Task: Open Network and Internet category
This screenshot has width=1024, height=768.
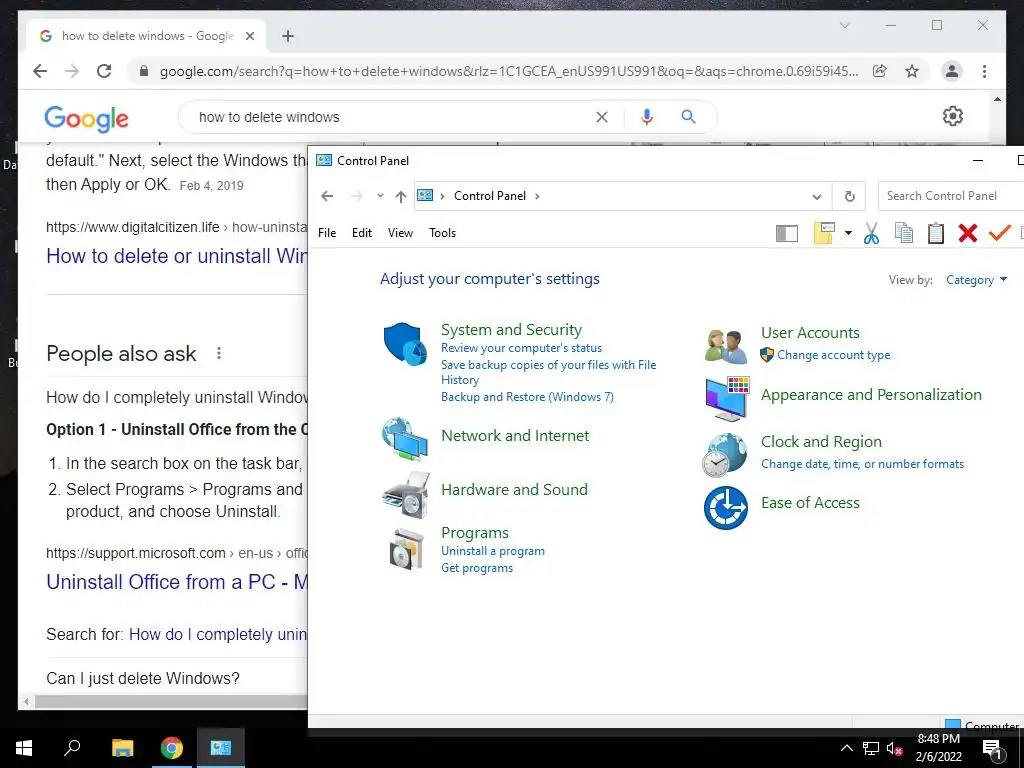Action: click(x=515, y=436)
